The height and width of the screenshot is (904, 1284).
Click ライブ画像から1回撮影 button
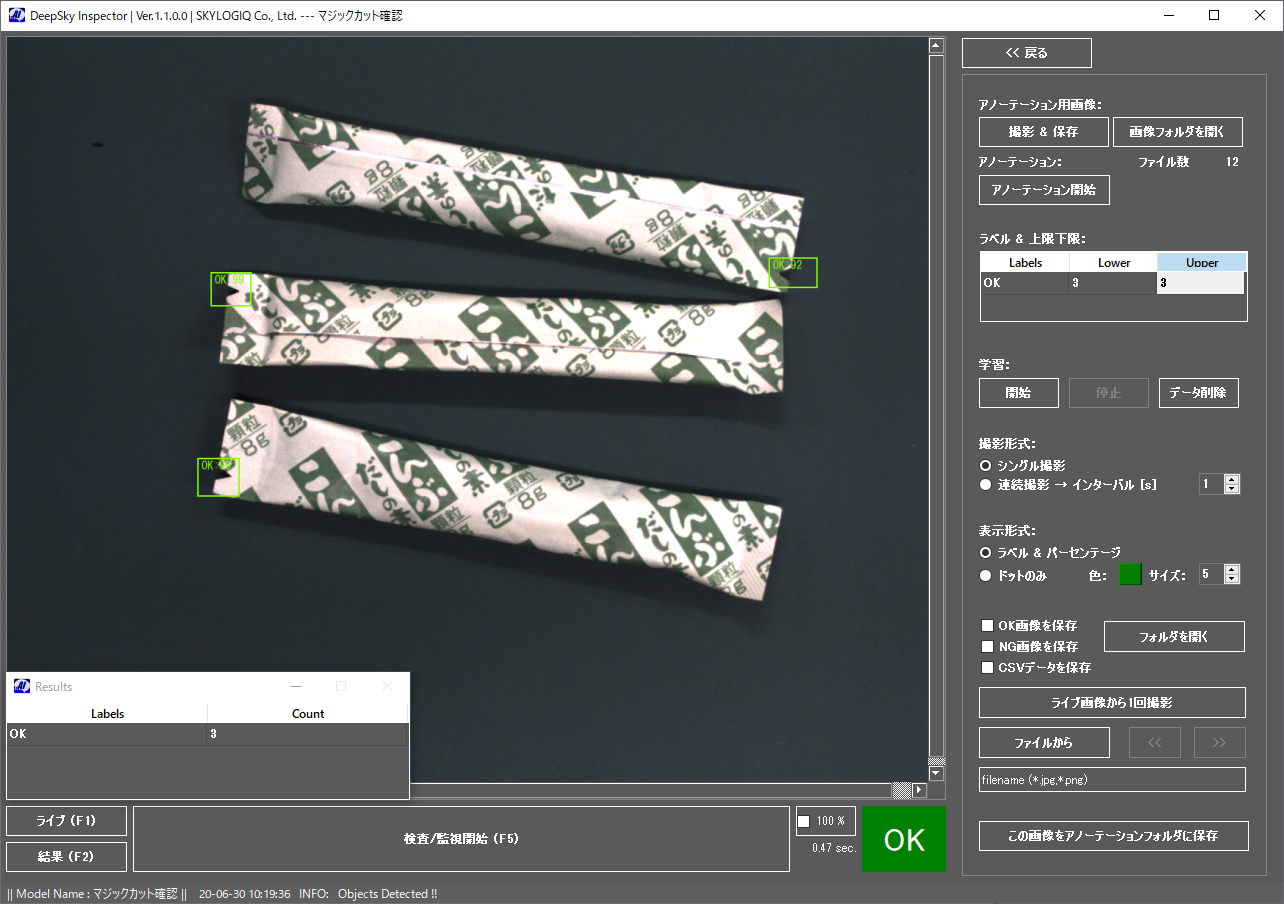(x=1112, y=702)
